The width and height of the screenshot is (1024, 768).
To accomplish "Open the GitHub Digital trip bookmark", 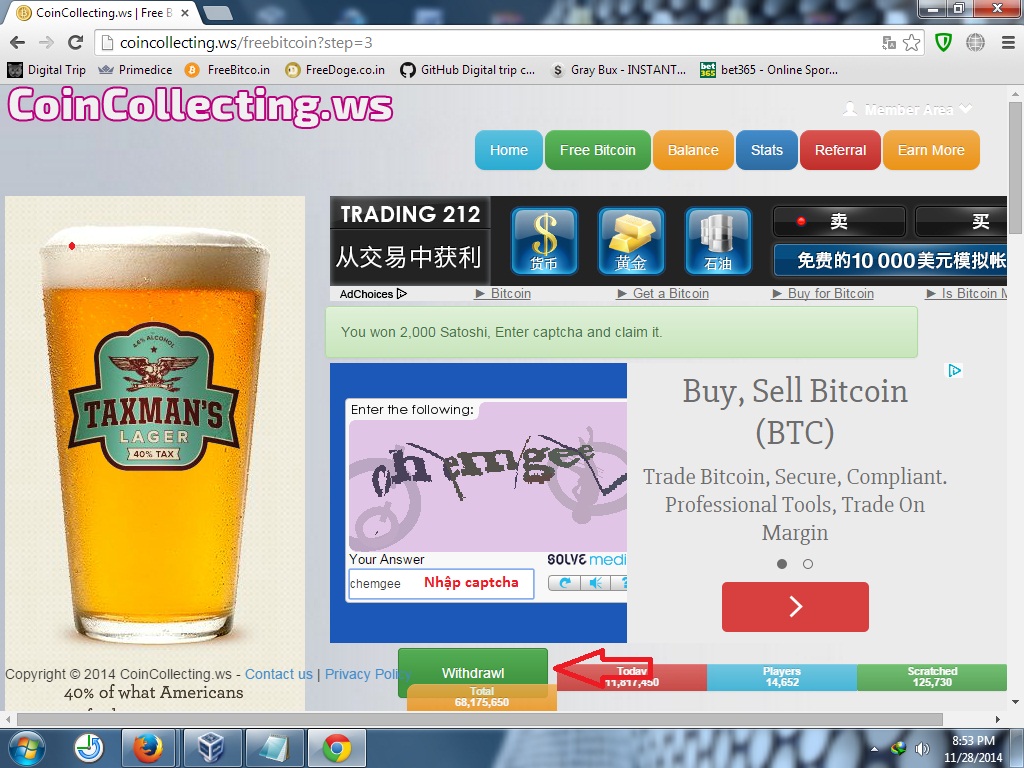I will point(468,70).
